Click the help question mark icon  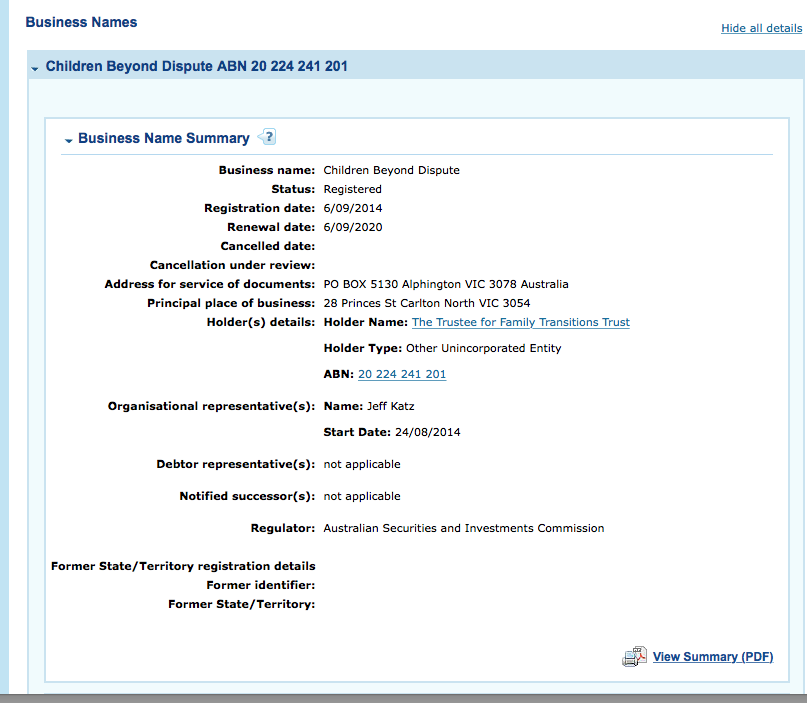coord(267,138)
